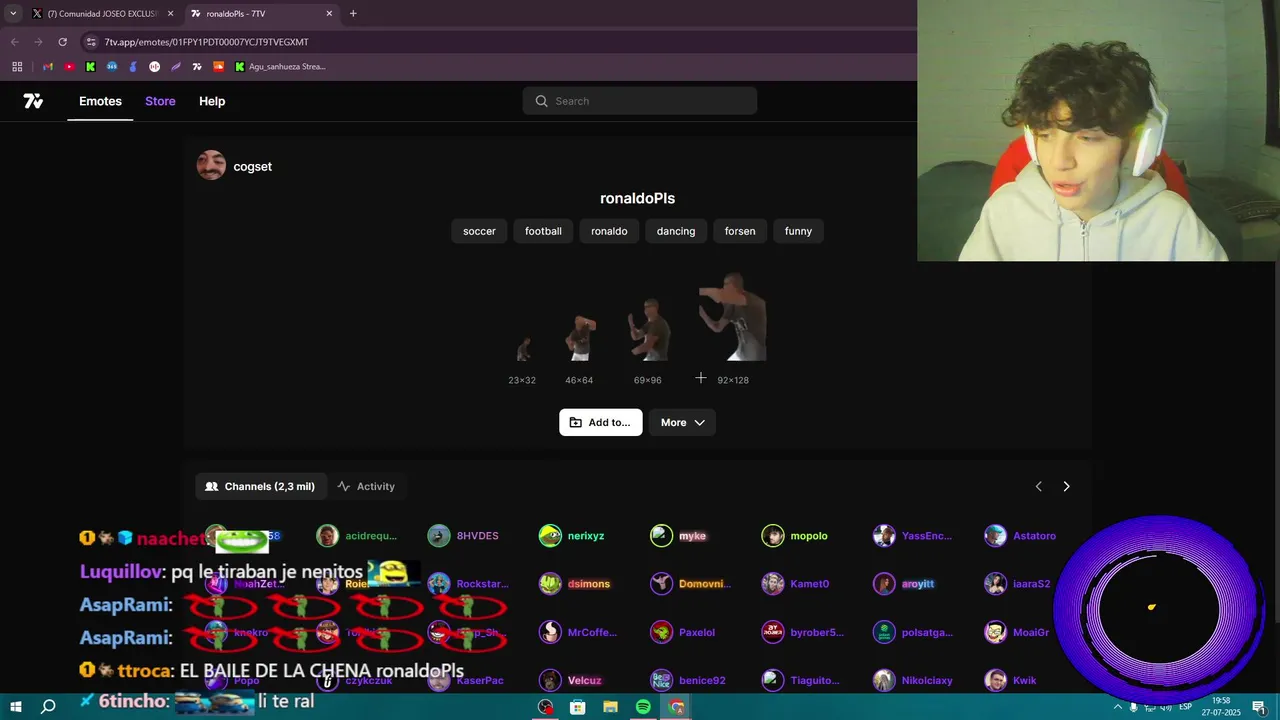This screenshot has height=720, width=1280.
Task: Open Windows Start menu
Action: 16,707
